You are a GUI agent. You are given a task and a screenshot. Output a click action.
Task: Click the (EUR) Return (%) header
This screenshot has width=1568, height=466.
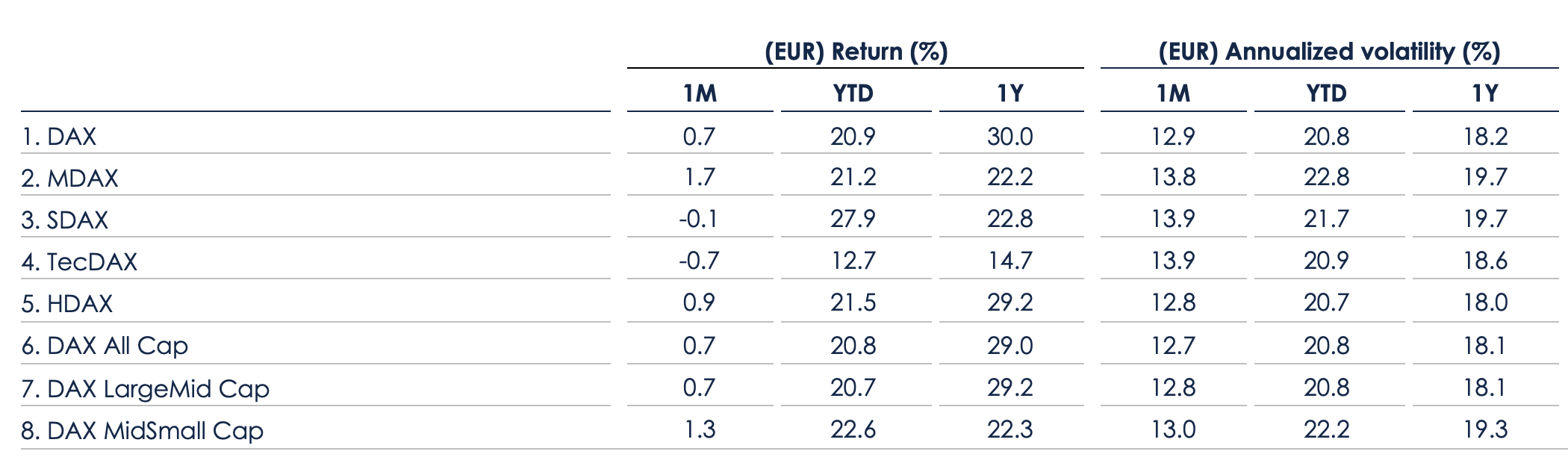[x=856, y=52]
